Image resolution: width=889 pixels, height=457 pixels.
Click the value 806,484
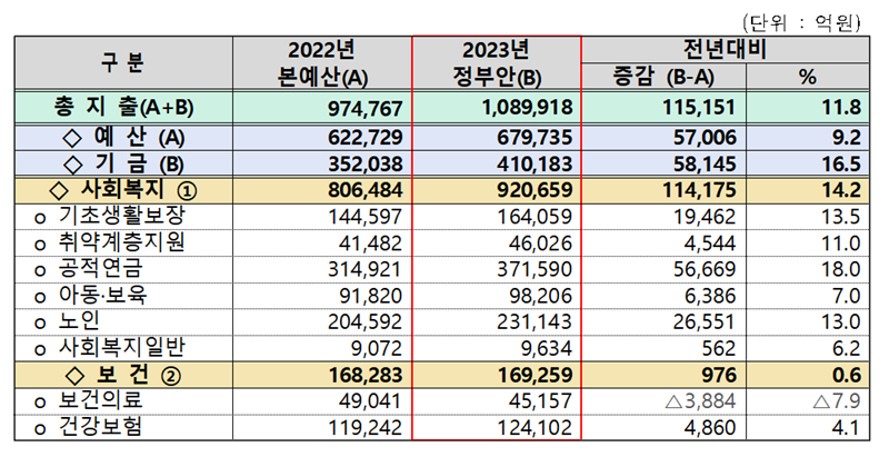[x=365, y=191]
